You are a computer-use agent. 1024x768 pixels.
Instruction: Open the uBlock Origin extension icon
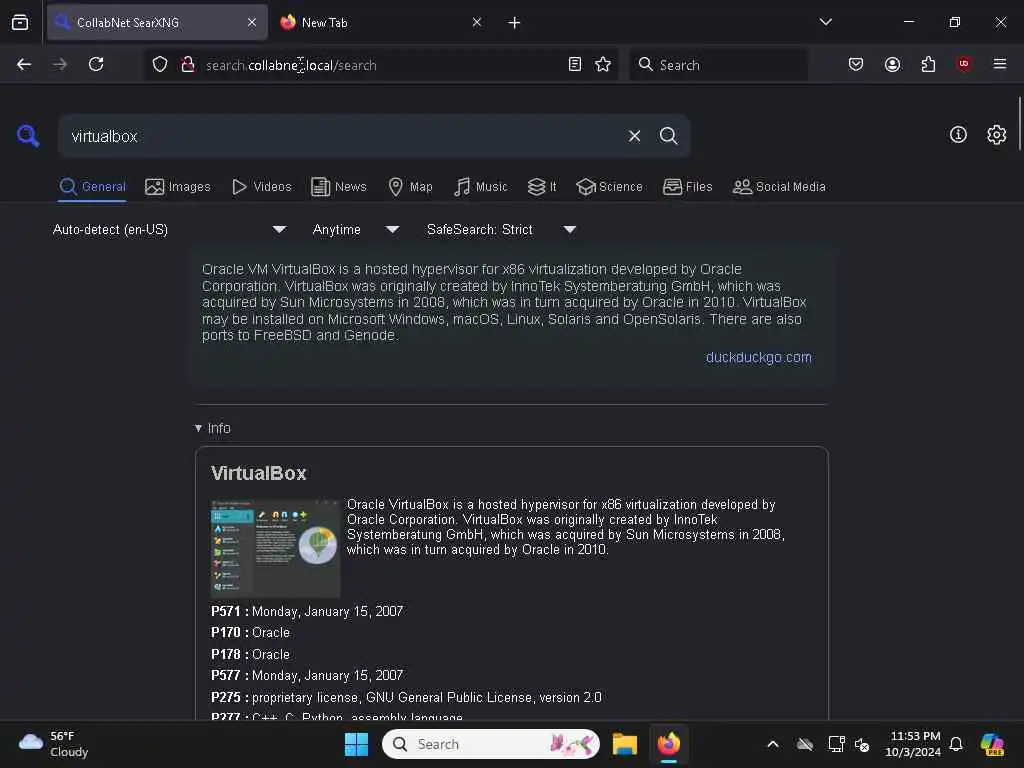point(964,64)
